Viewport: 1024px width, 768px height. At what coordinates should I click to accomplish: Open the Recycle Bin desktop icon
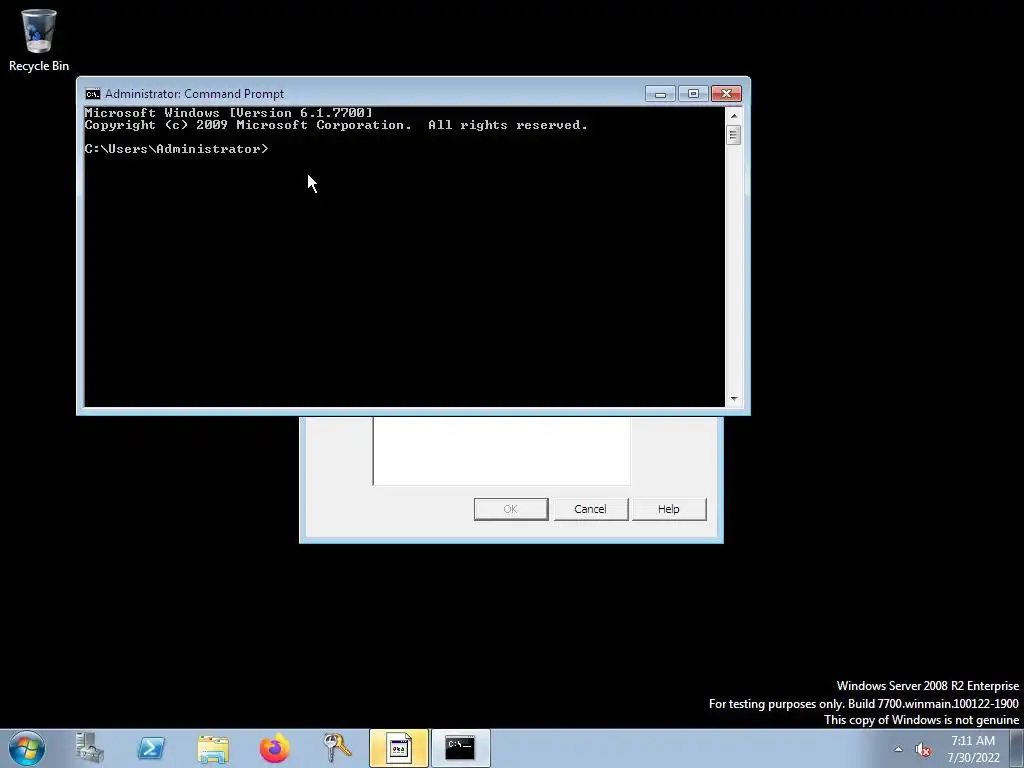point(39,39)
